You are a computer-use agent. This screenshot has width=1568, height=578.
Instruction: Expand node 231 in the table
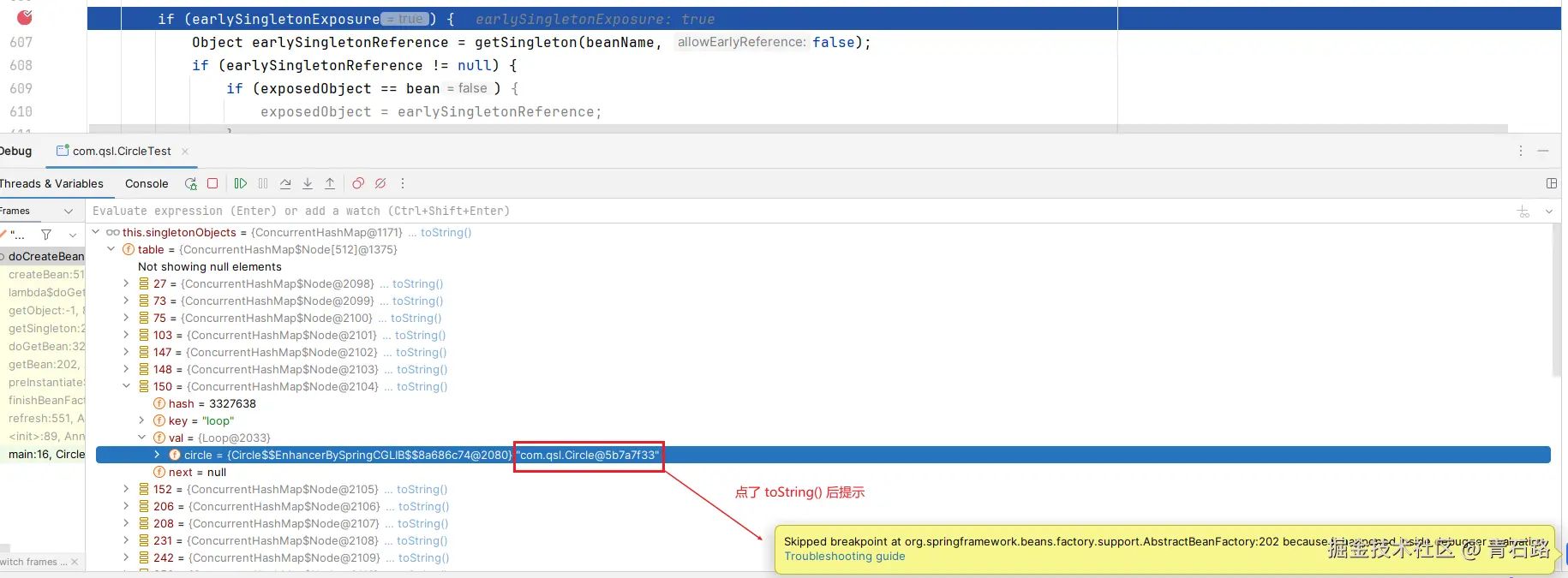click(x=126, y=540)
